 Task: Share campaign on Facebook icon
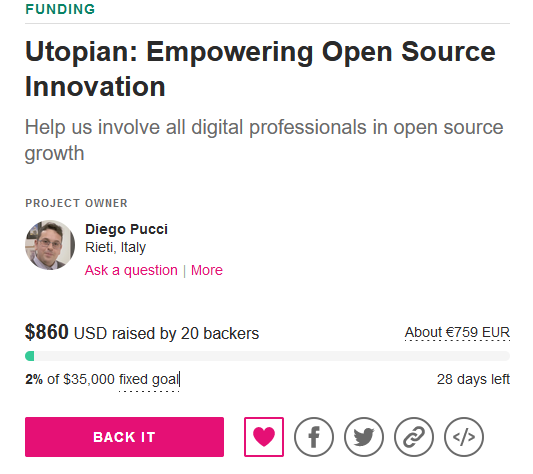pos(314,437)
